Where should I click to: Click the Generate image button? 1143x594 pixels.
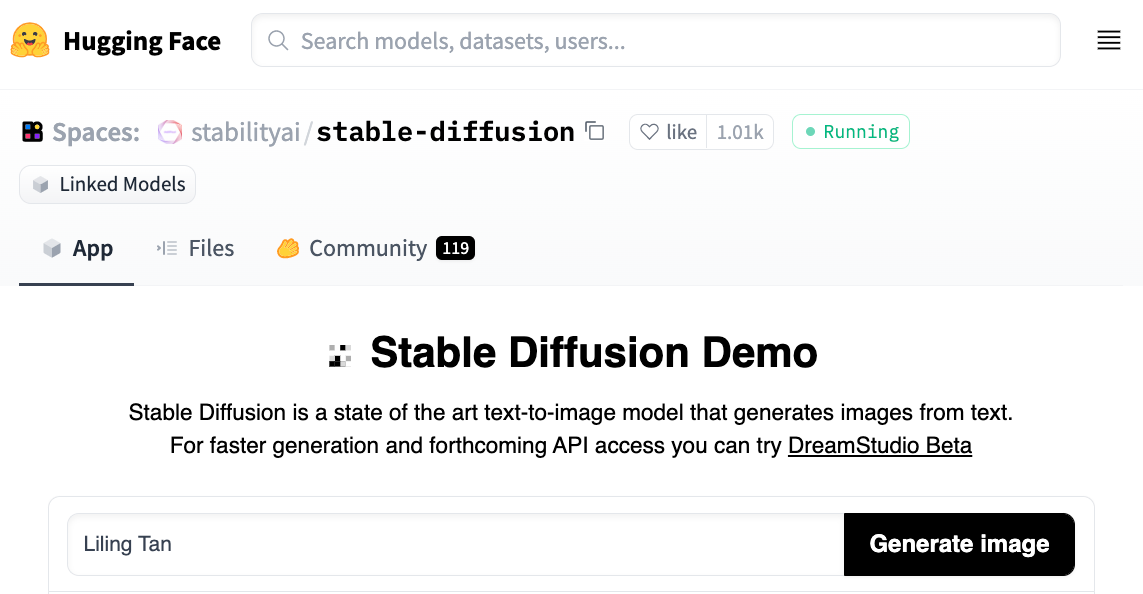tap(959, 544)
